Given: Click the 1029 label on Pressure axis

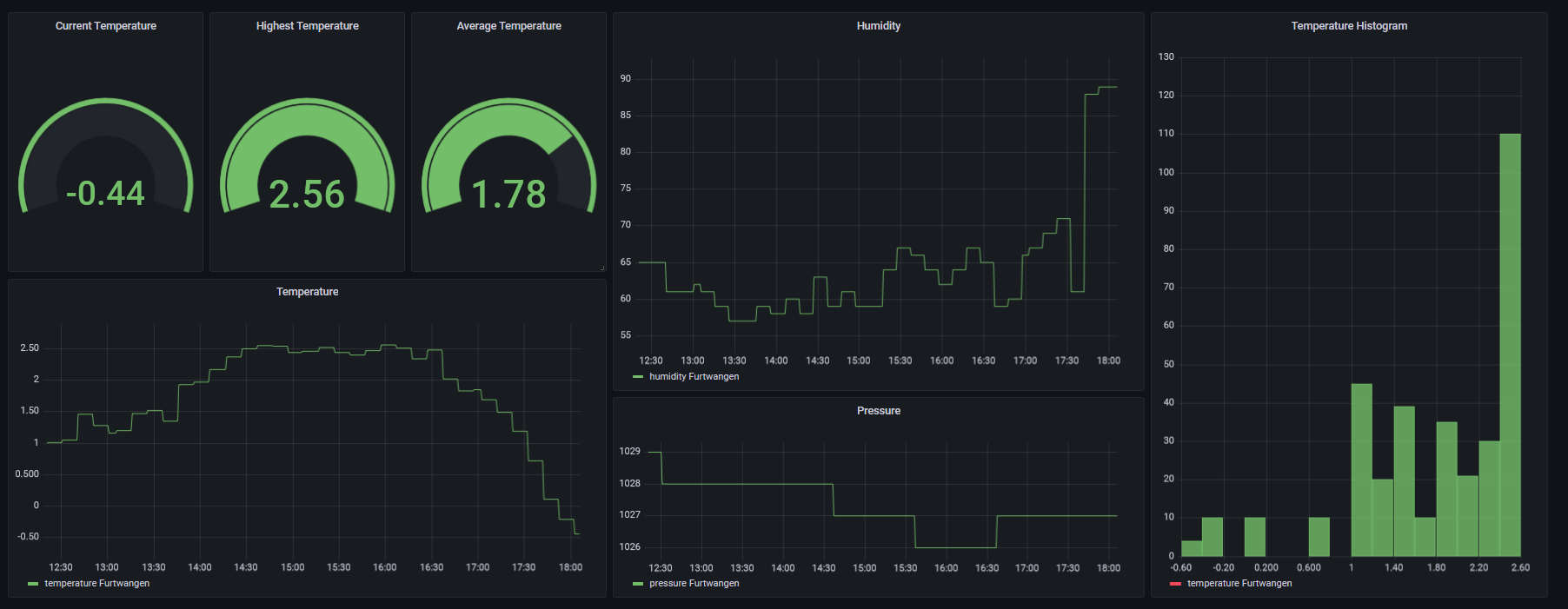Looking at the screenshot, I should tap(630, 452).
